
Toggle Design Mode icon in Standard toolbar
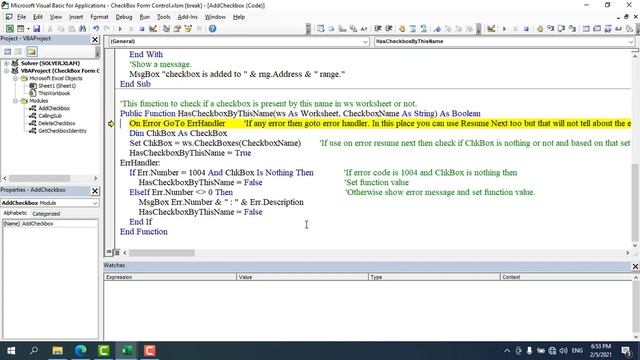click(153, 29)
